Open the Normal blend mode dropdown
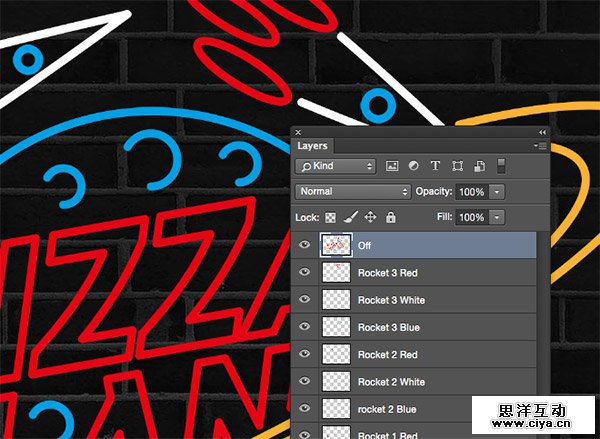The height and width of the screenshot is (439, 600). (x=353, y=192)
